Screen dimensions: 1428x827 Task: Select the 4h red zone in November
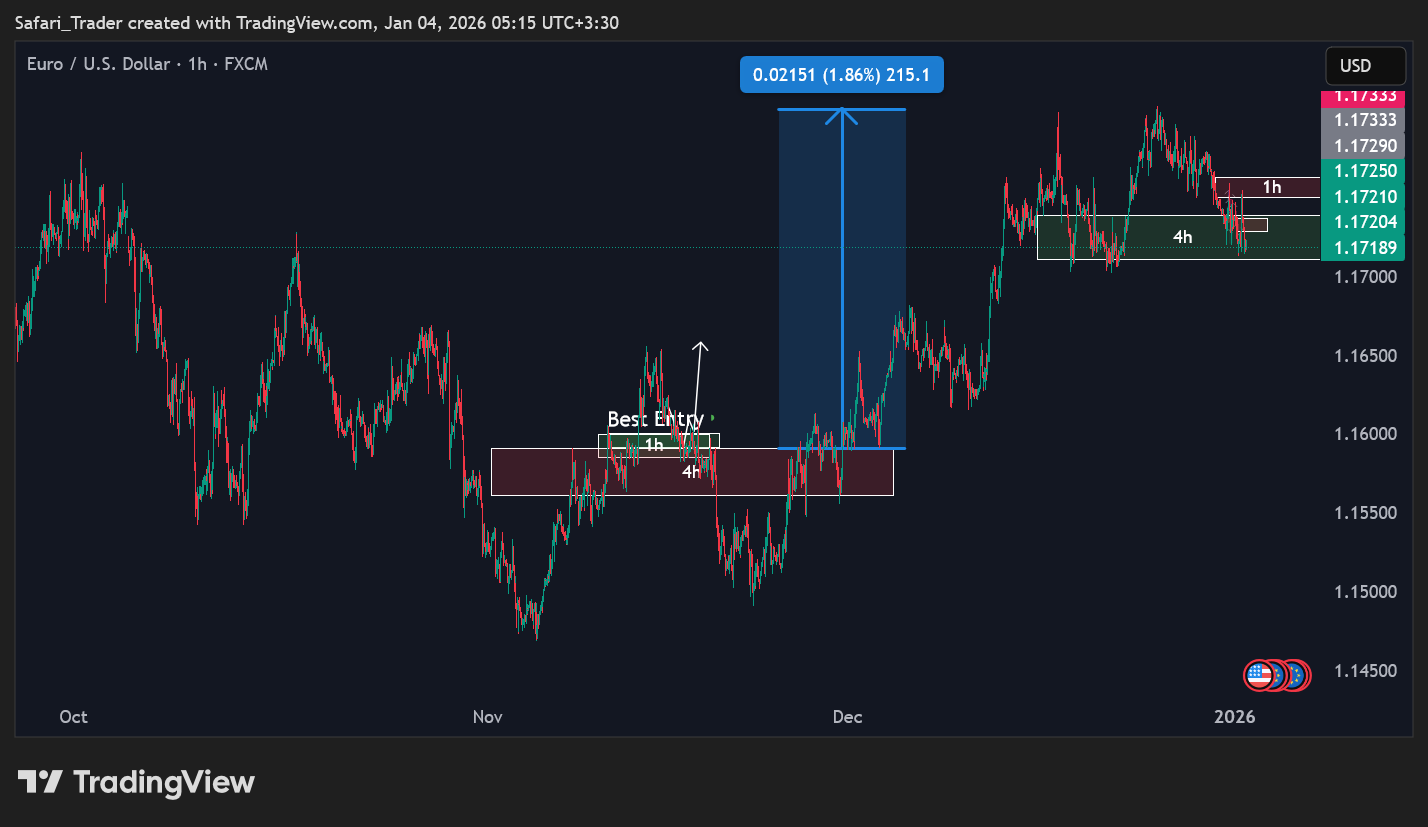point(780,480)
